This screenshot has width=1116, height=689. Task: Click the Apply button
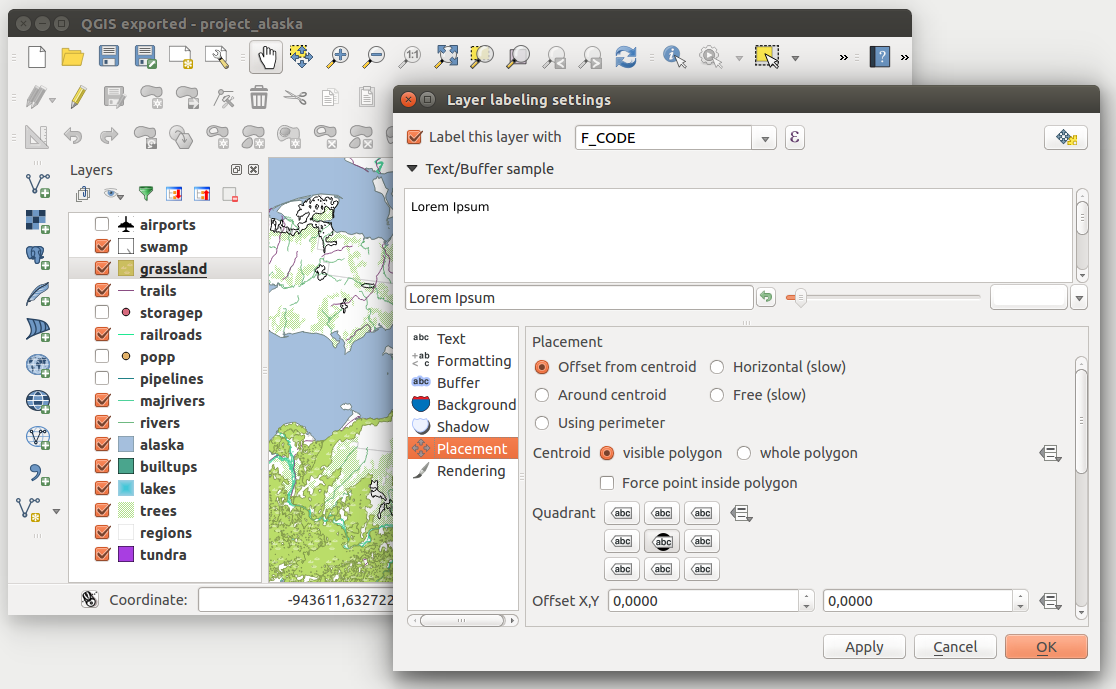pos(864,647)
